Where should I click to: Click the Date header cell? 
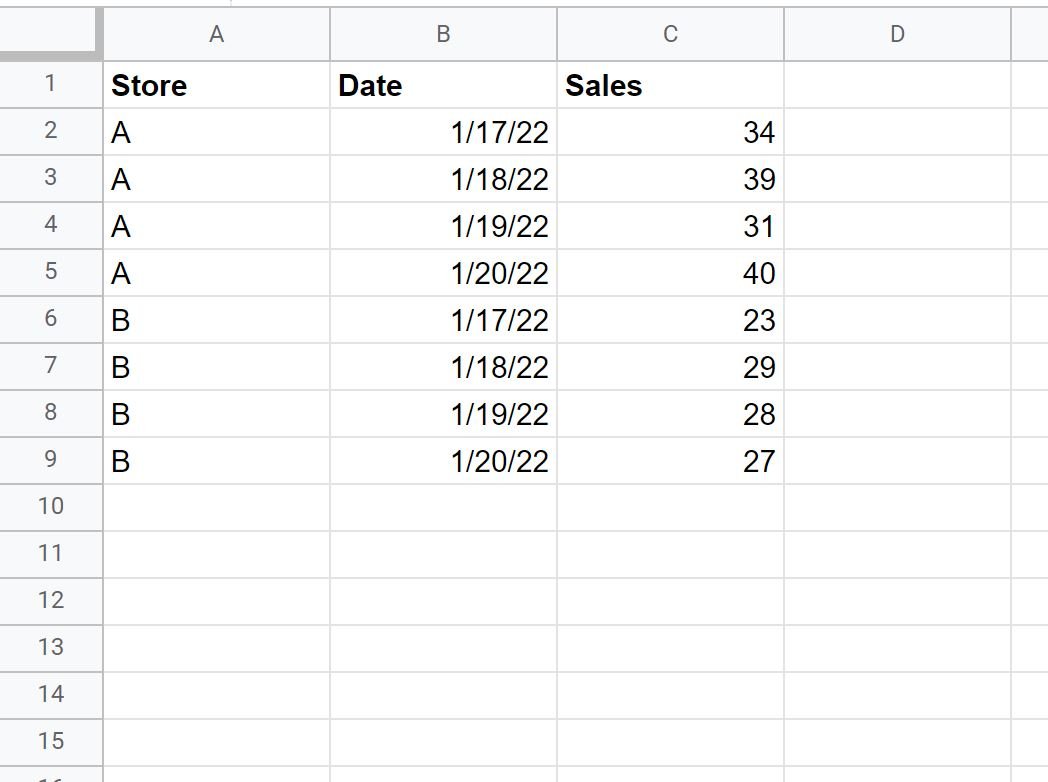coord(444,85)
